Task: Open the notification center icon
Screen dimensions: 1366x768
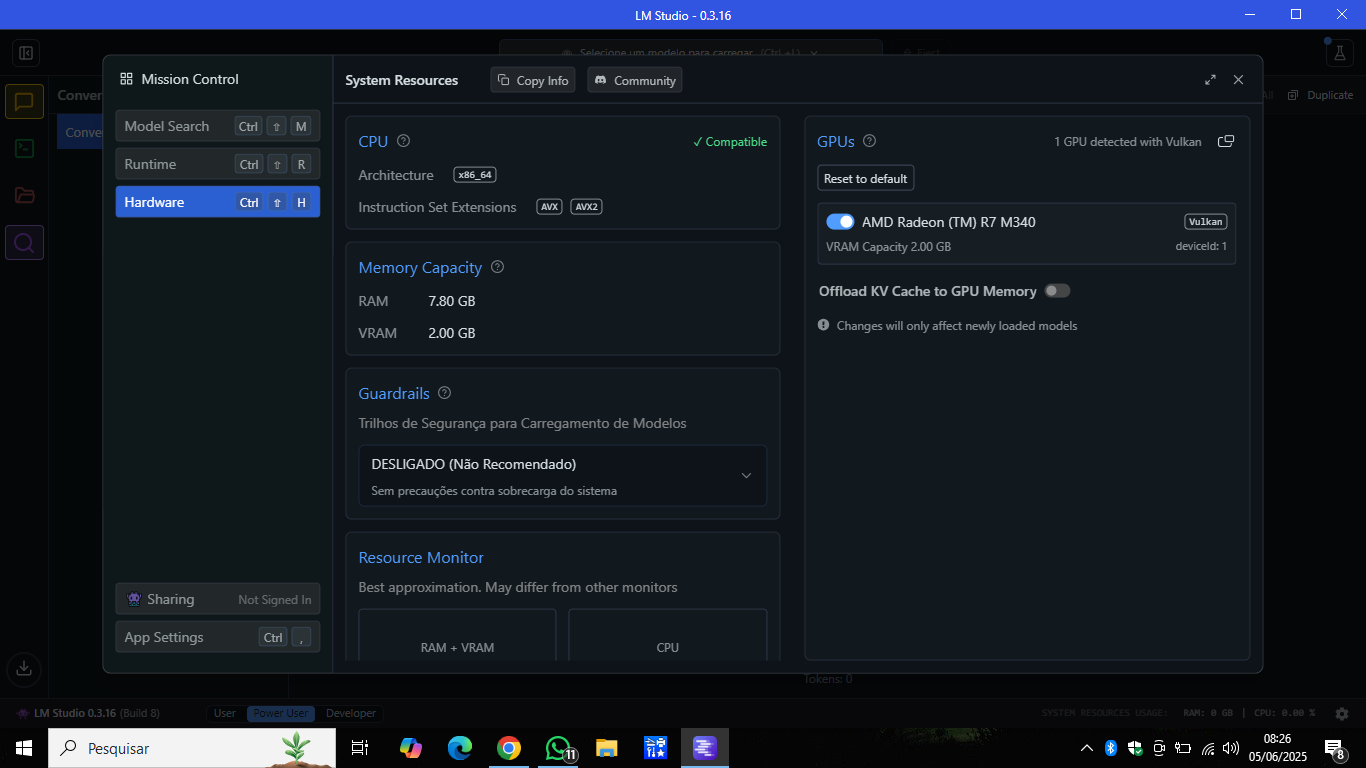Action: click(x=1333, y=748)
